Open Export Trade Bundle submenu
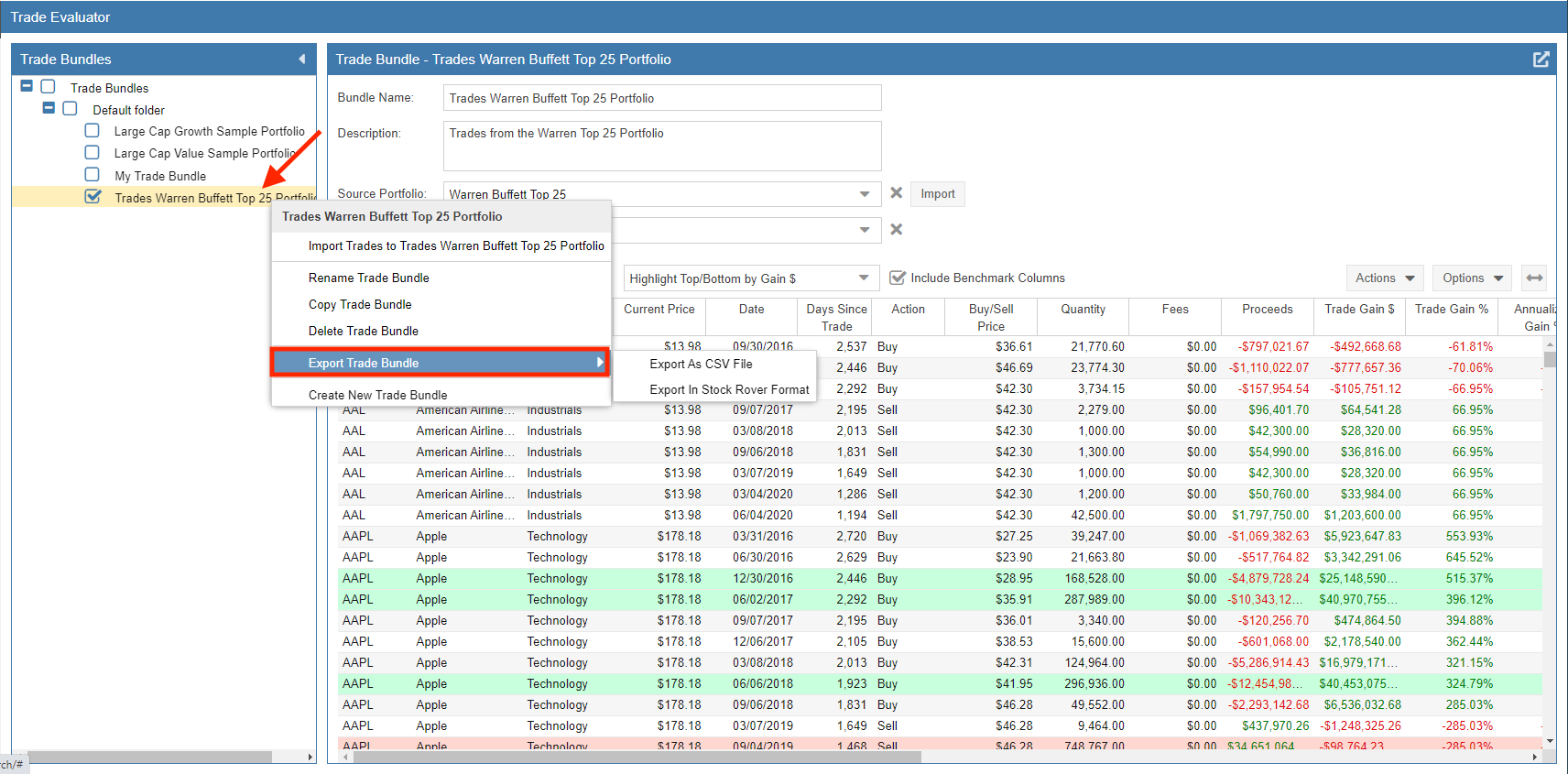 pos(441,363)
